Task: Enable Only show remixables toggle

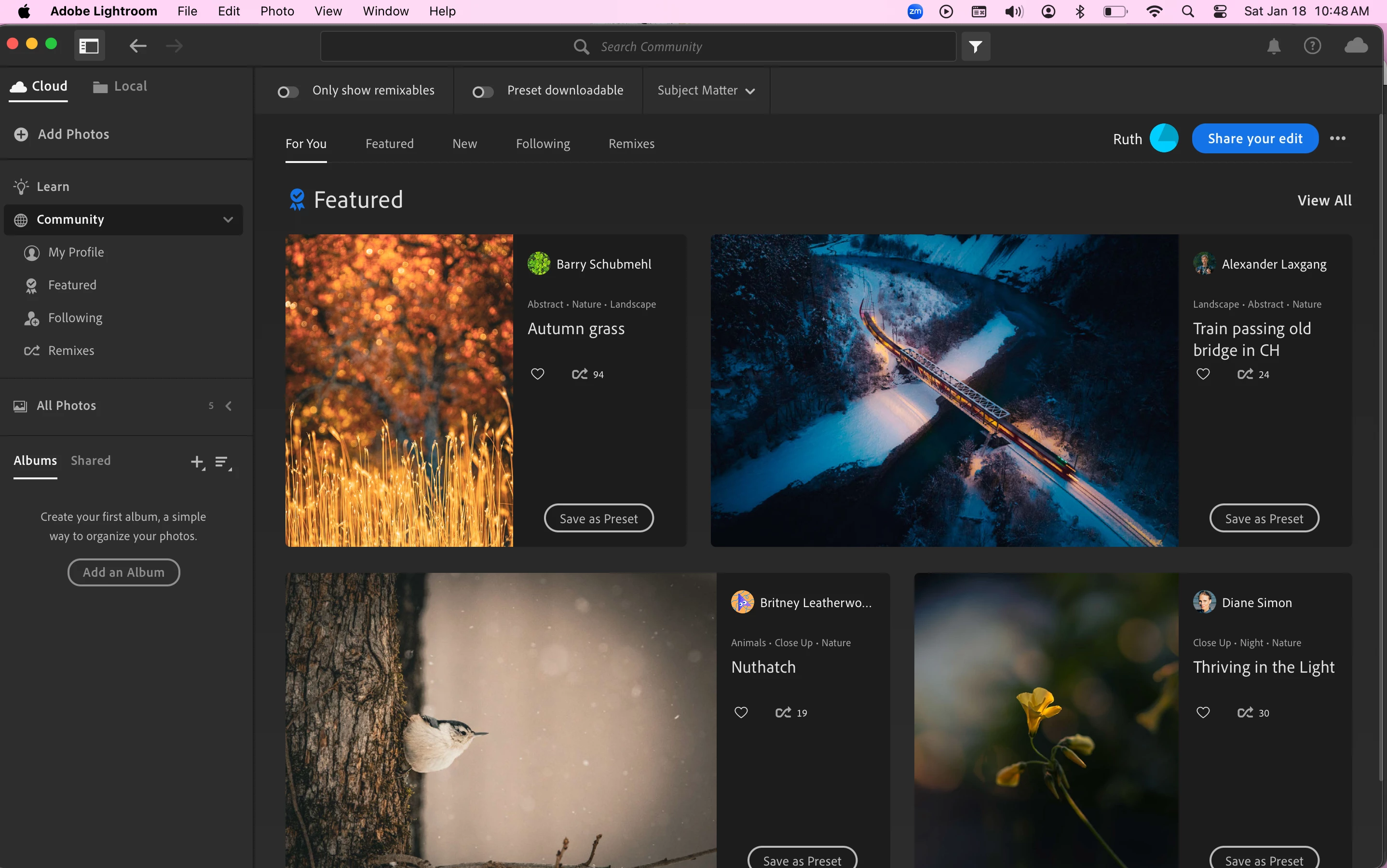Action: pyautogui.click(x=287, y=92)
